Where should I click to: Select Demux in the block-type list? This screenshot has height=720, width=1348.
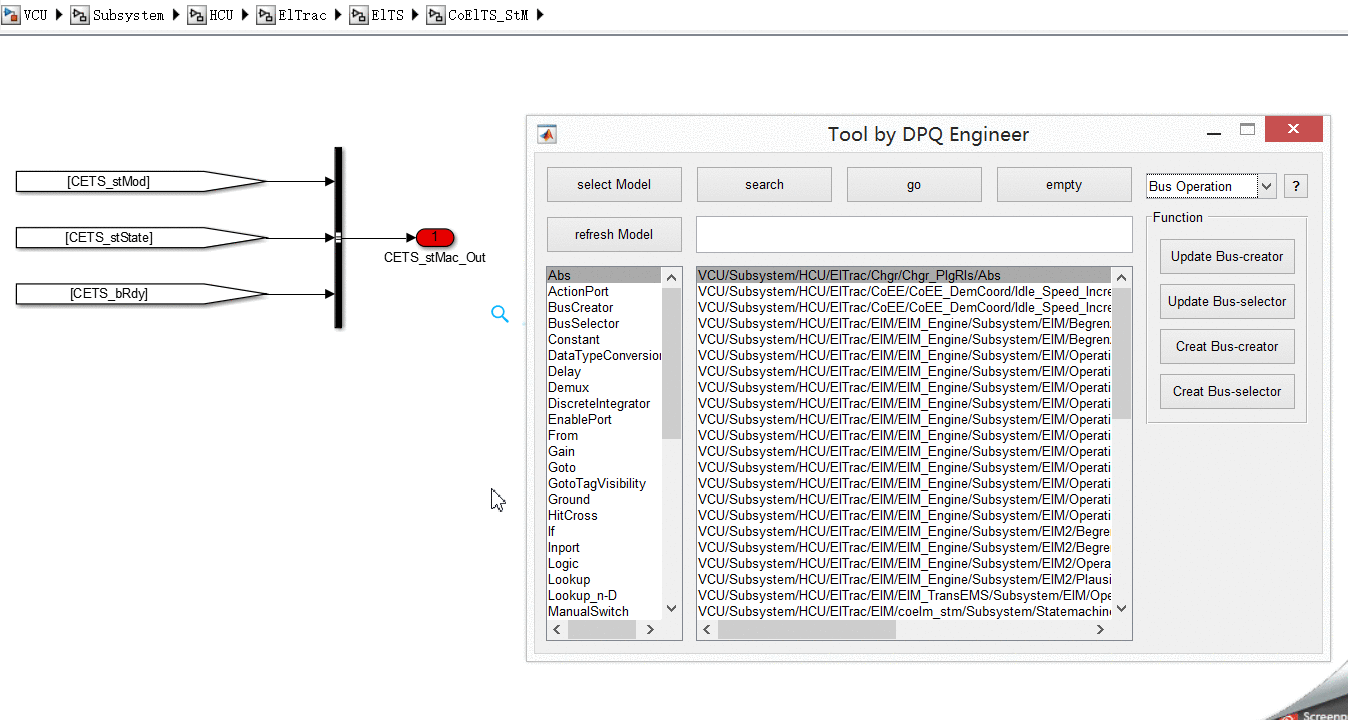(604, 387)
